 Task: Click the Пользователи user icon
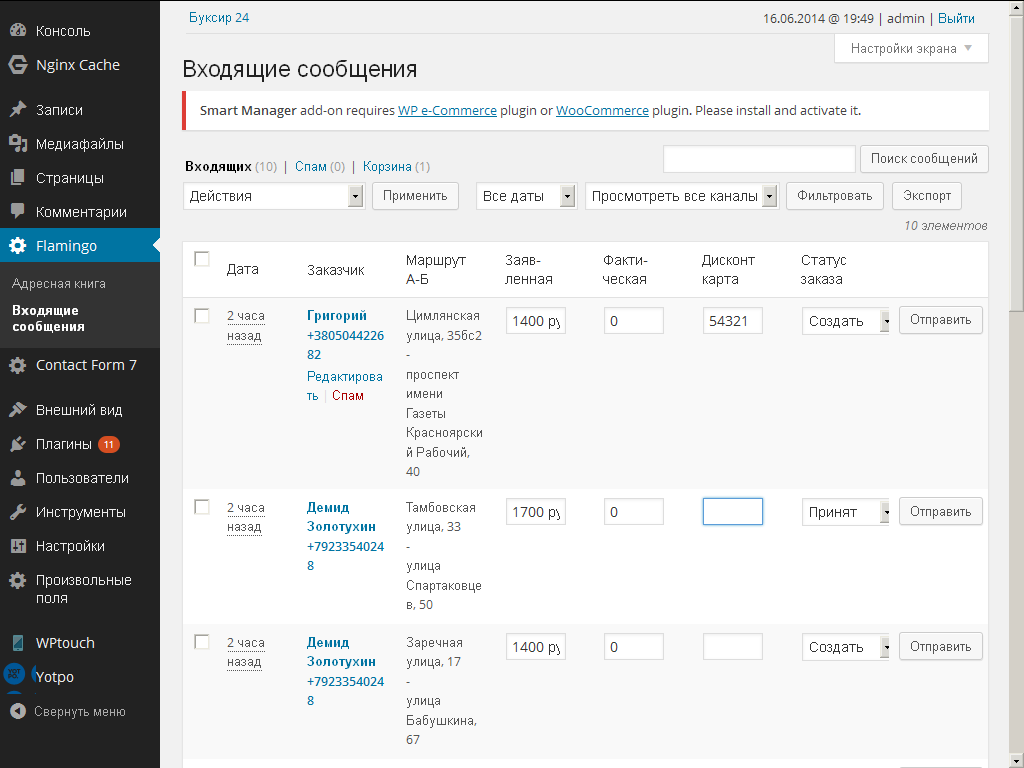click(x=18, y=478)
